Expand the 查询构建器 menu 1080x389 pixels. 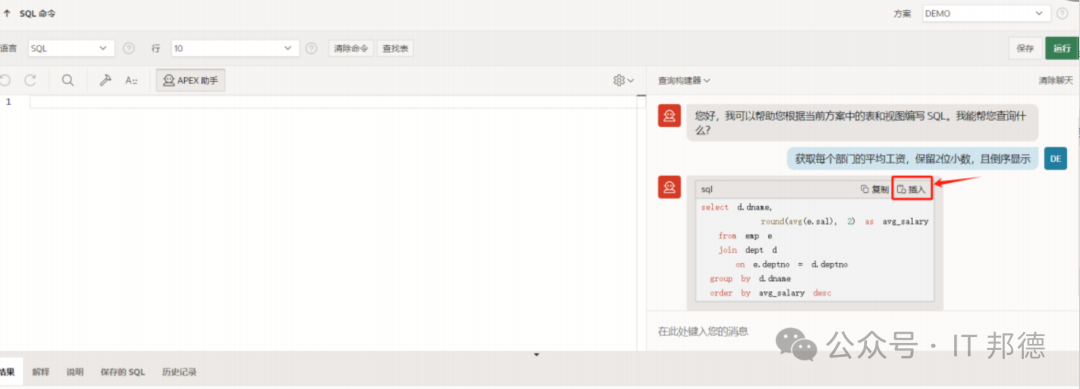tap(684, 81)
